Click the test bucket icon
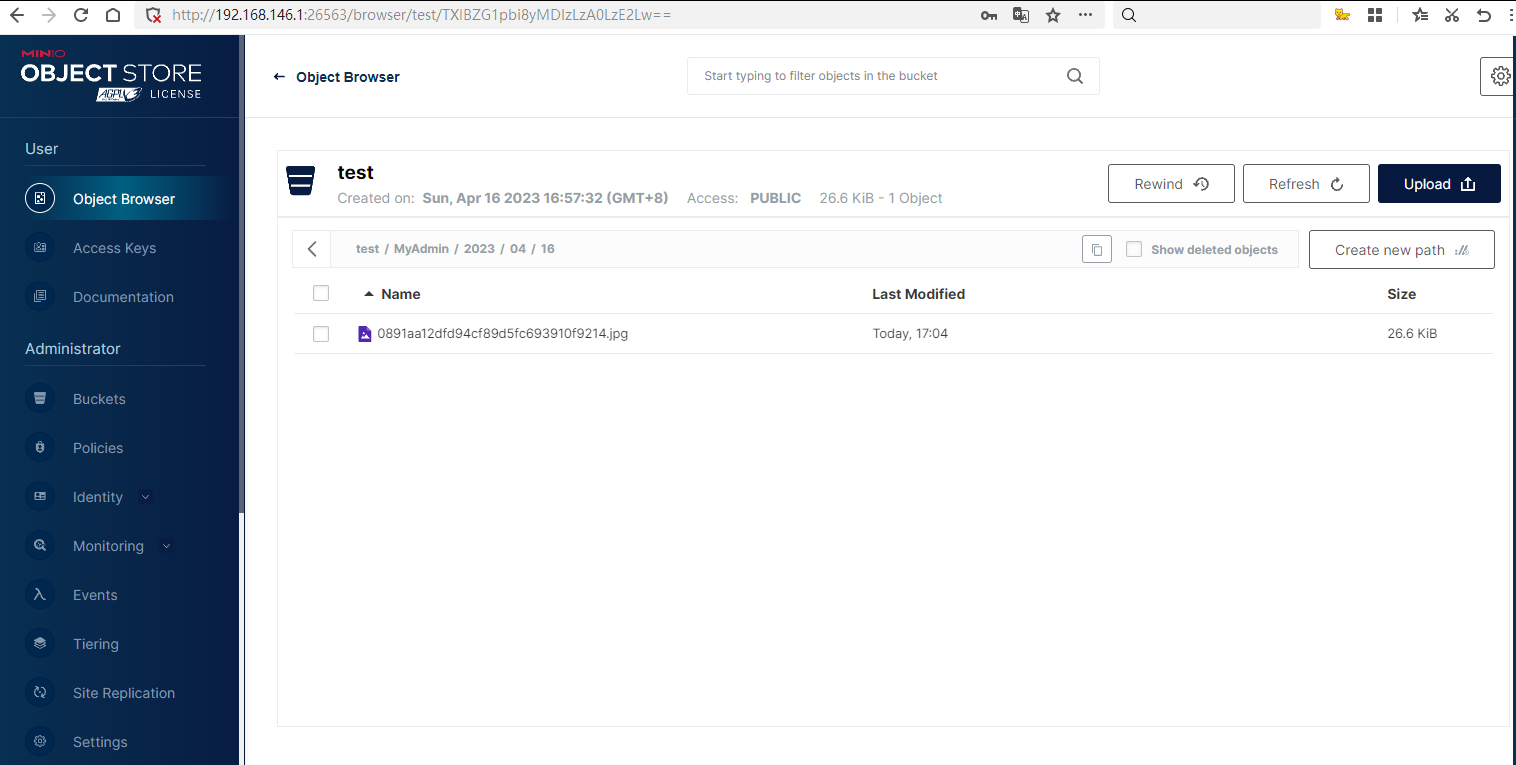 click(301, 181)
